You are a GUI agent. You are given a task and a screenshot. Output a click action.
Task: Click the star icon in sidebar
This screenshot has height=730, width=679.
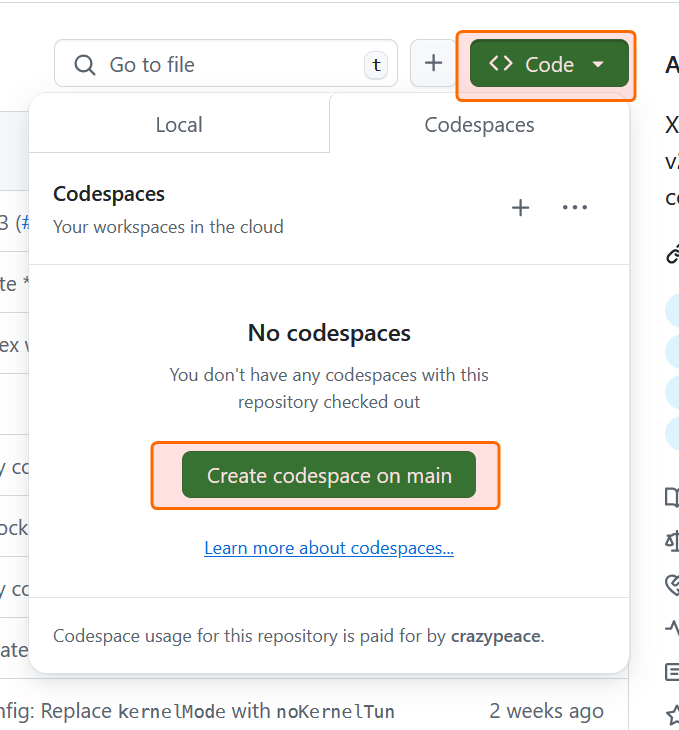[672, 714]
